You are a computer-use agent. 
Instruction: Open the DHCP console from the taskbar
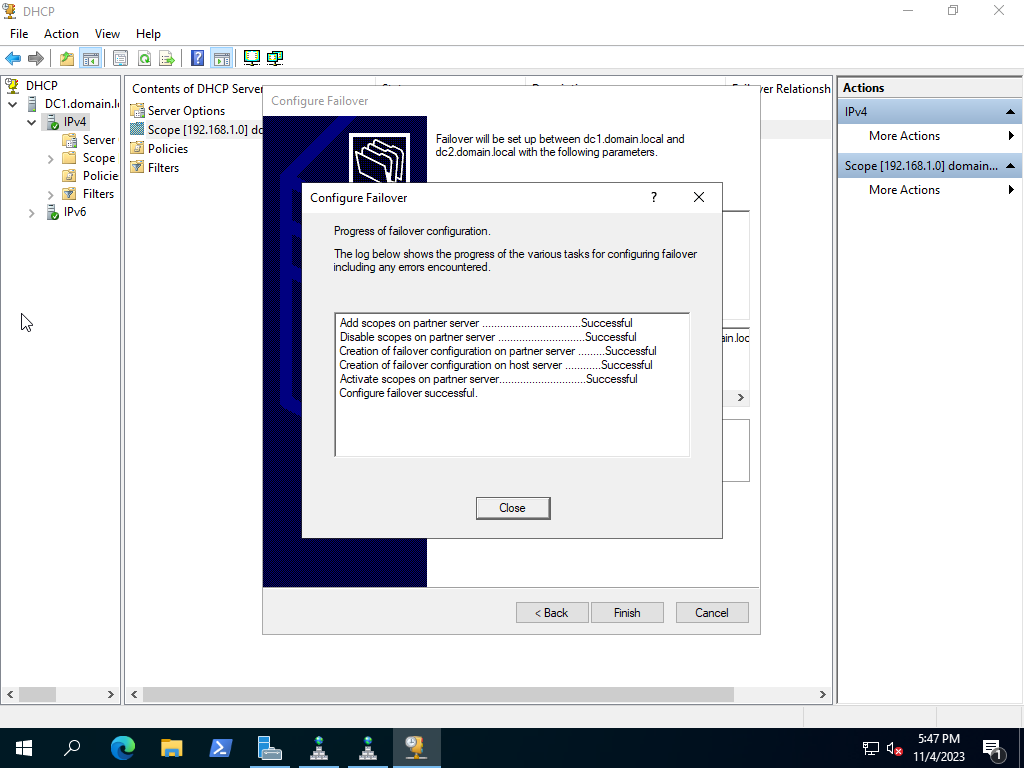click(417, 747)
